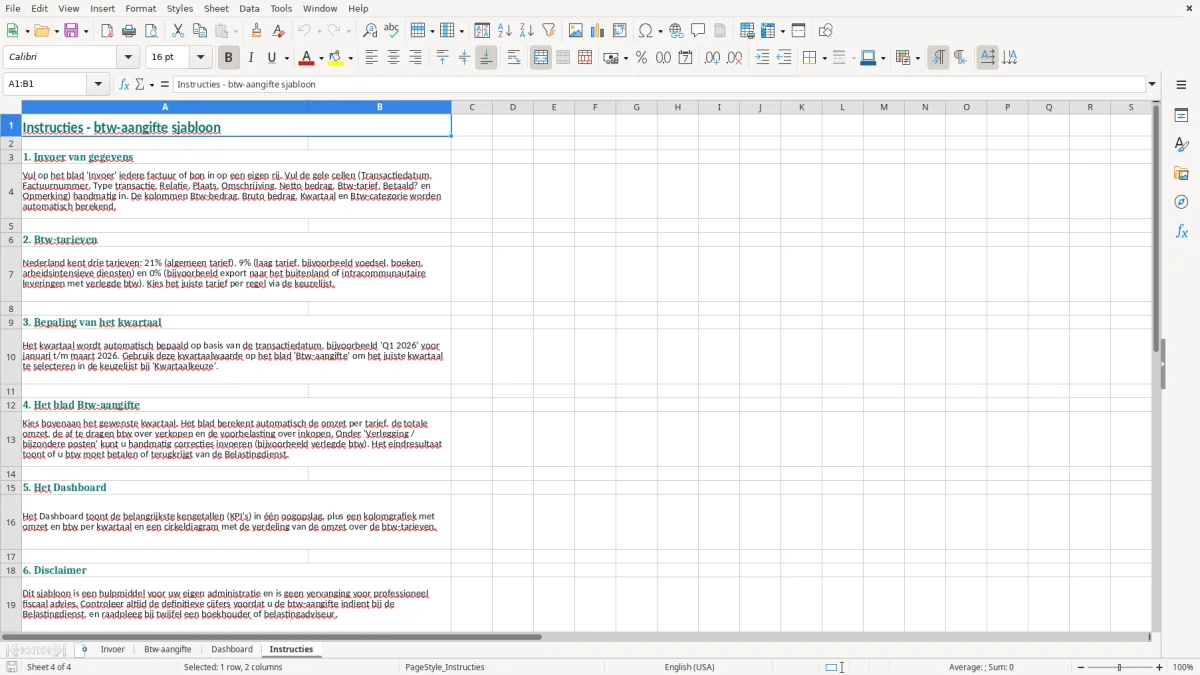Open the Sheet menu
The width and height of the screenshot is (1200, 675).
(216, 8)
